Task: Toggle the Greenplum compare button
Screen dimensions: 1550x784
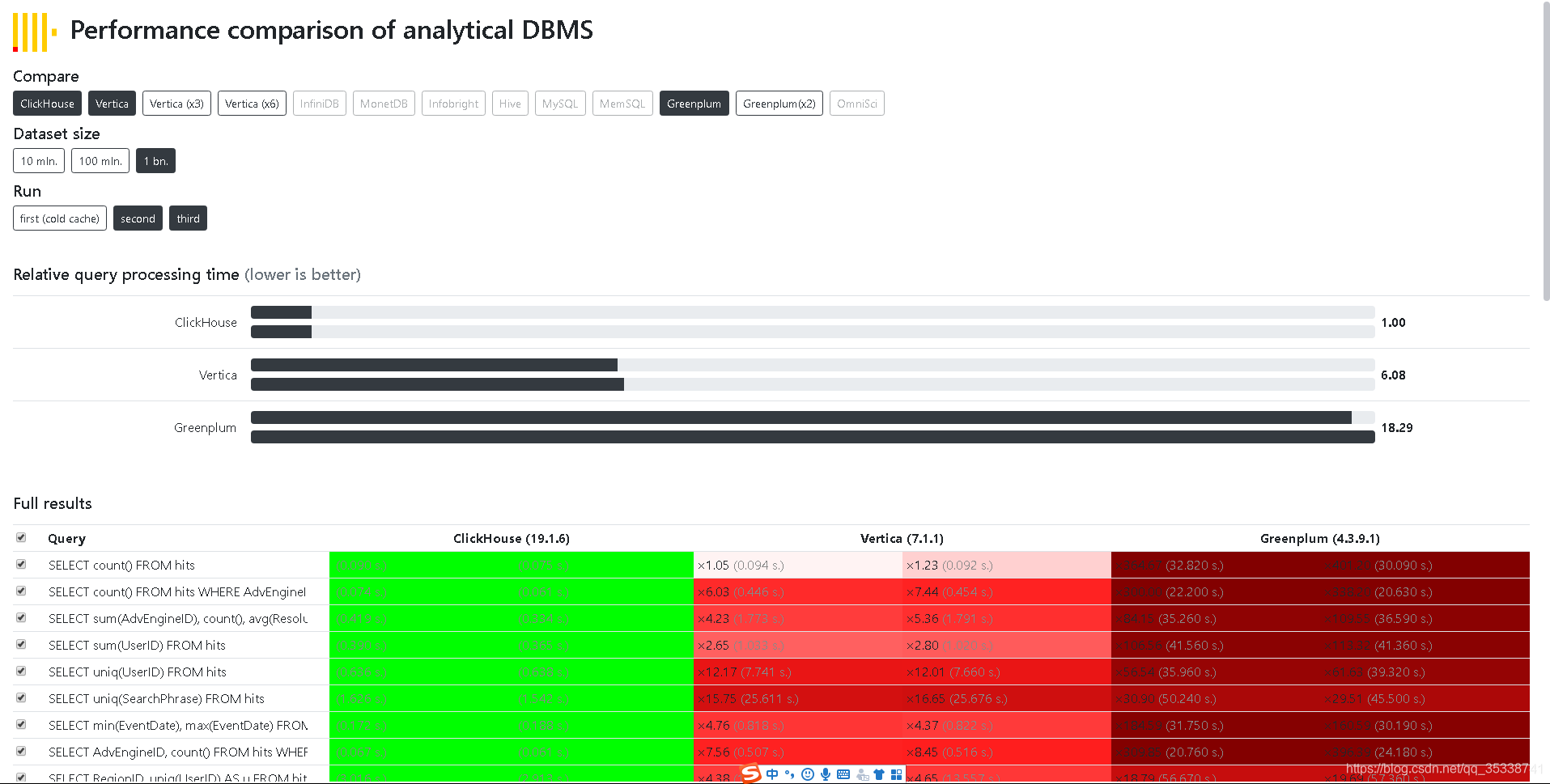Action: (694, 104)
